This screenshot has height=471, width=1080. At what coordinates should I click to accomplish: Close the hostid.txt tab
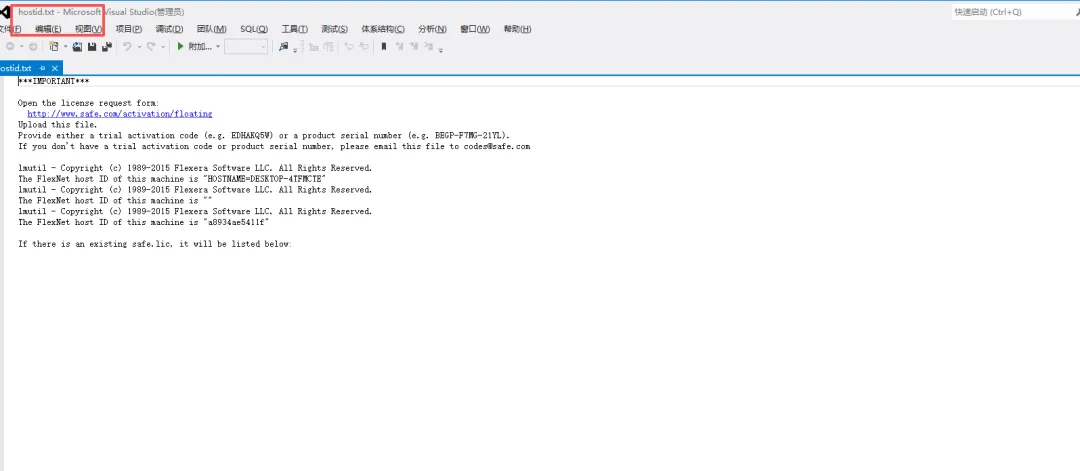click(x=55, y=68)
